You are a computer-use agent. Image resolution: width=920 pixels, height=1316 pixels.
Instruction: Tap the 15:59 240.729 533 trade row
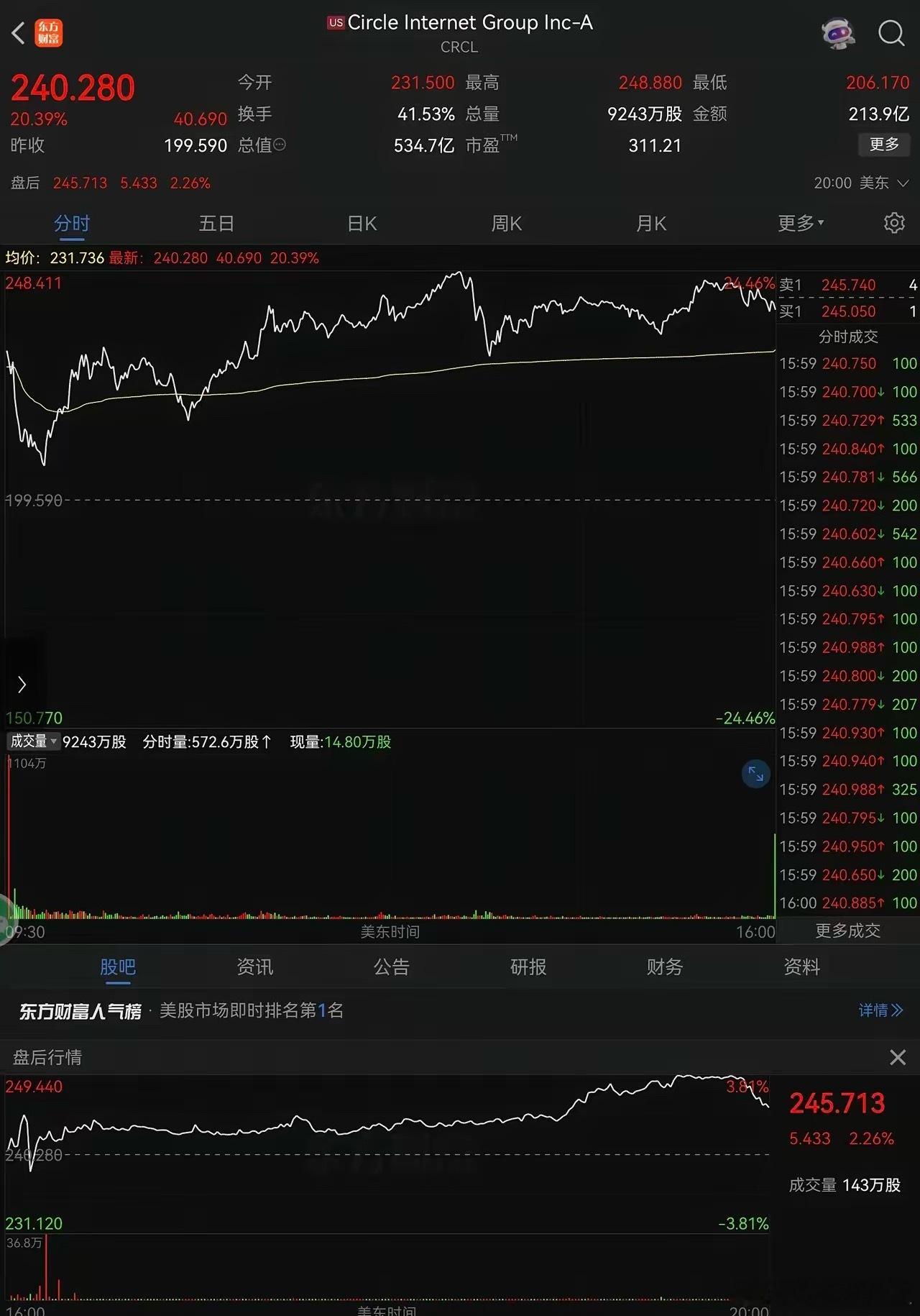[x=848, y=420]
